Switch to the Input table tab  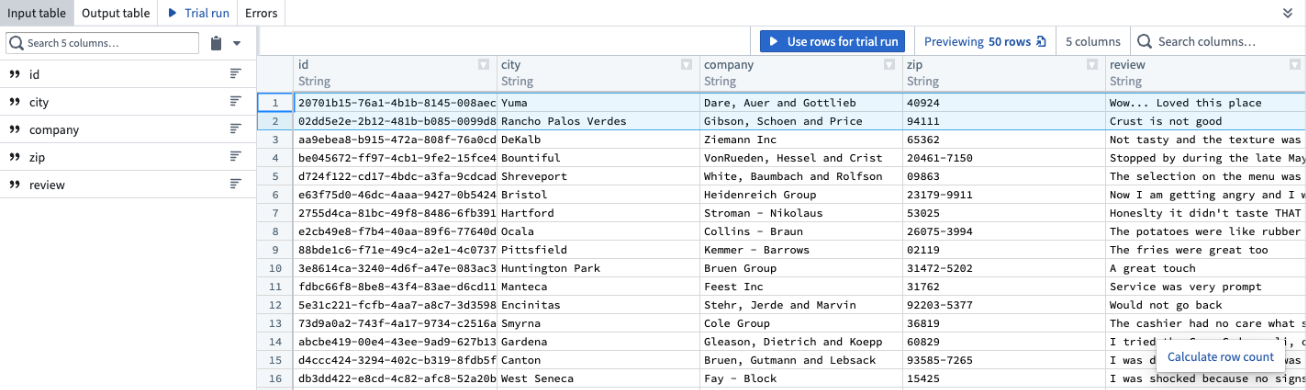coord(36,13)
